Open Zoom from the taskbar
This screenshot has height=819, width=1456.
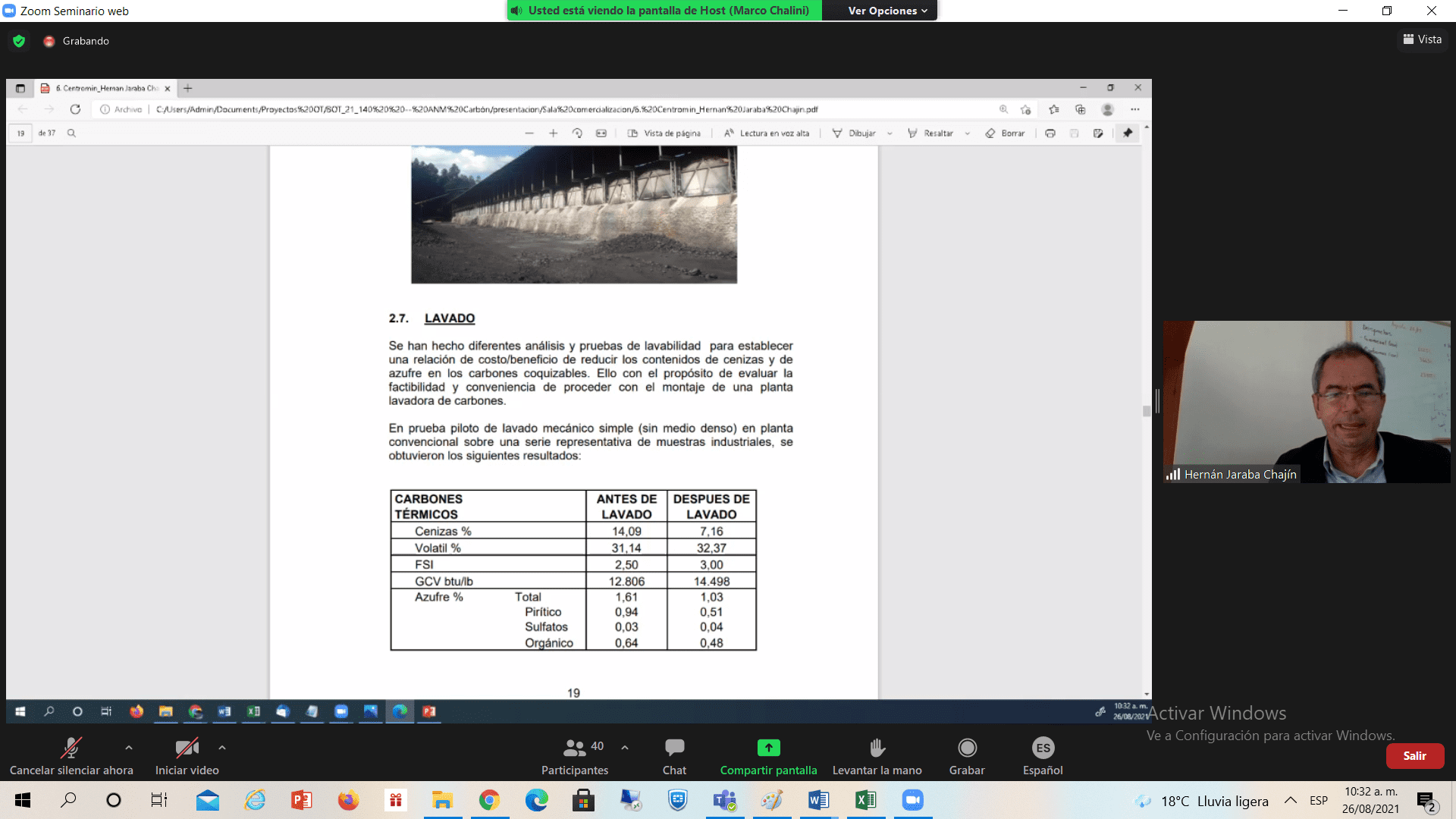click(x=912, y=800)
